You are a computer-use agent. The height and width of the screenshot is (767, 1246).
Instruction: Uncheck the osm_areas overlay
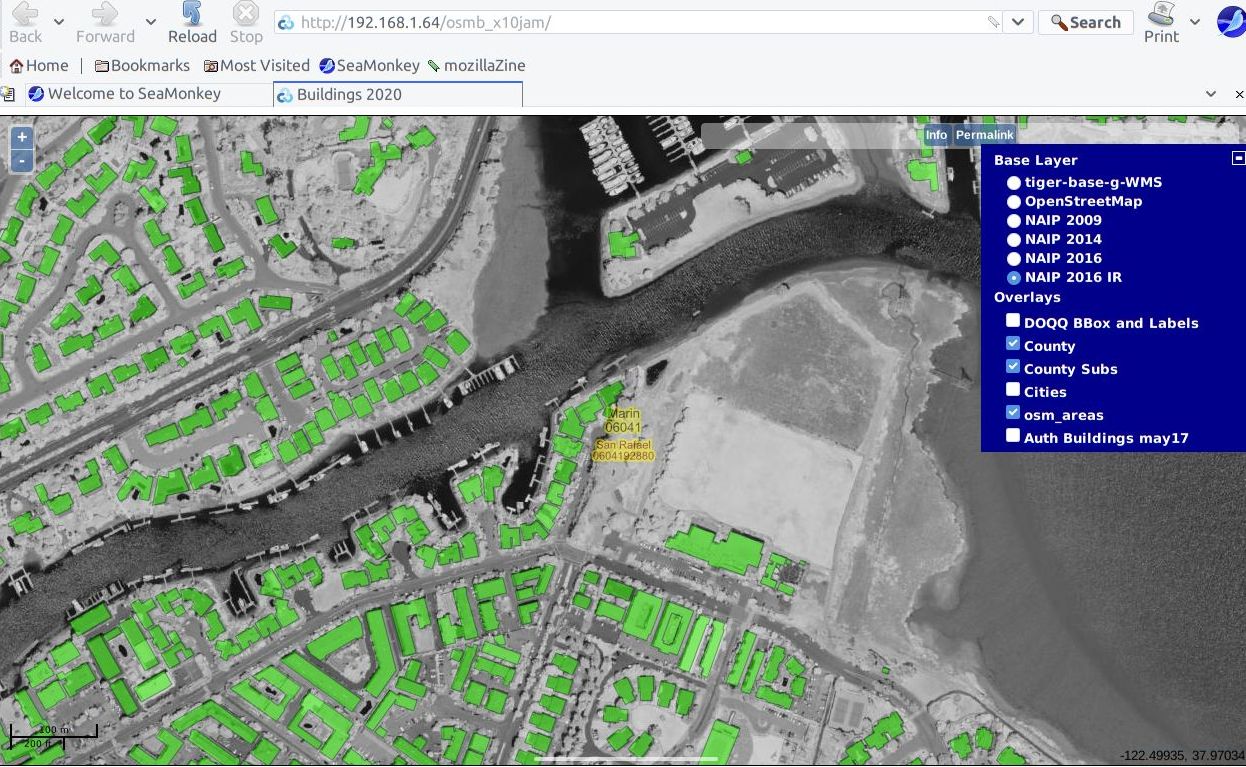[1013, 413]
